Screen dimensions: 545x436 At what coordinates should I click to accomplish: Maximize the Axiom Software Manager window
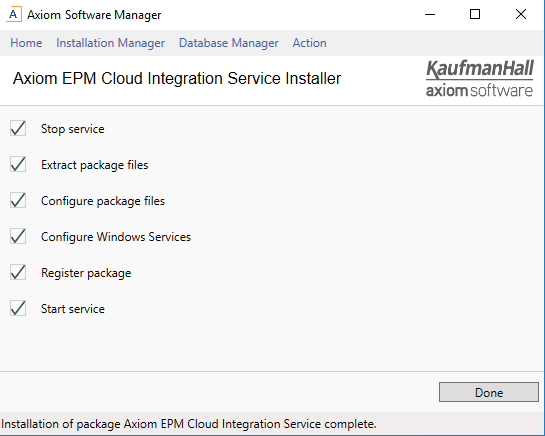[475, 15]
